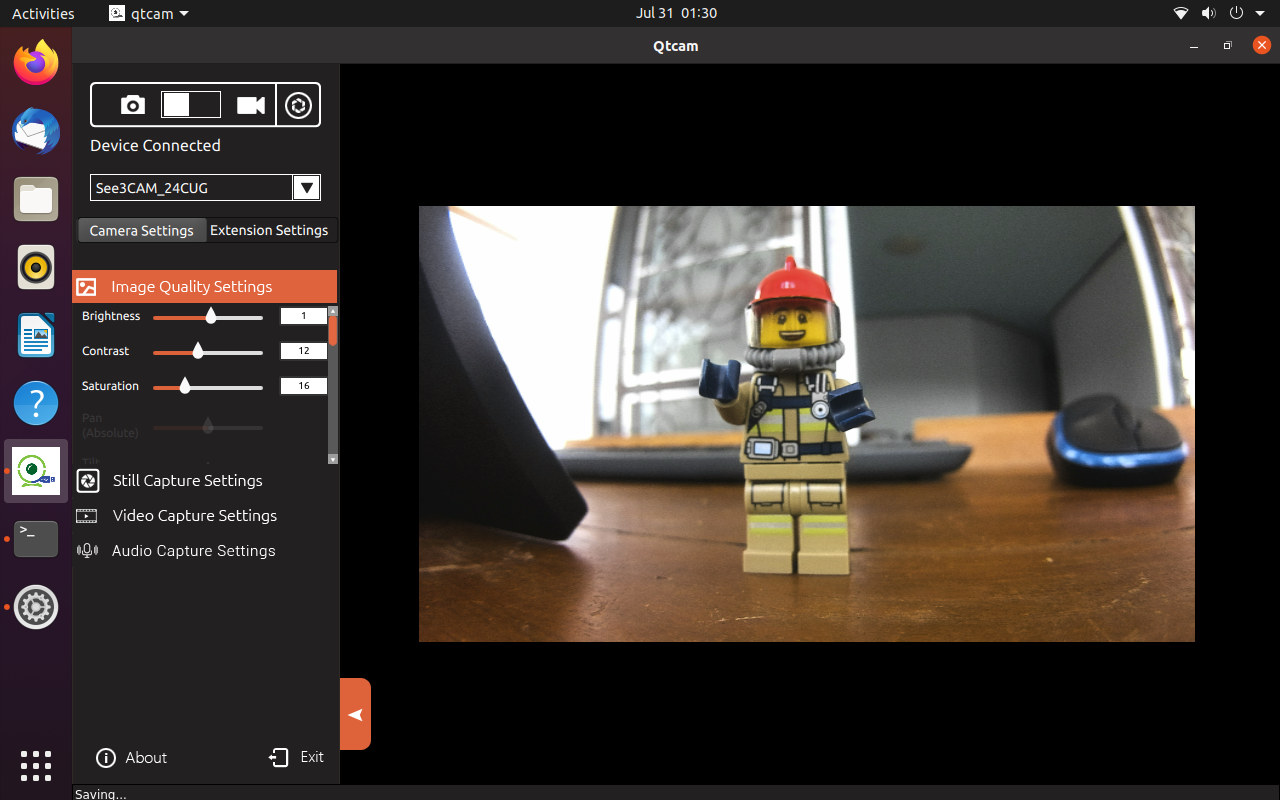Open Help from the dock
This screenshot has height=800, width=1280.
pos(36,403)
